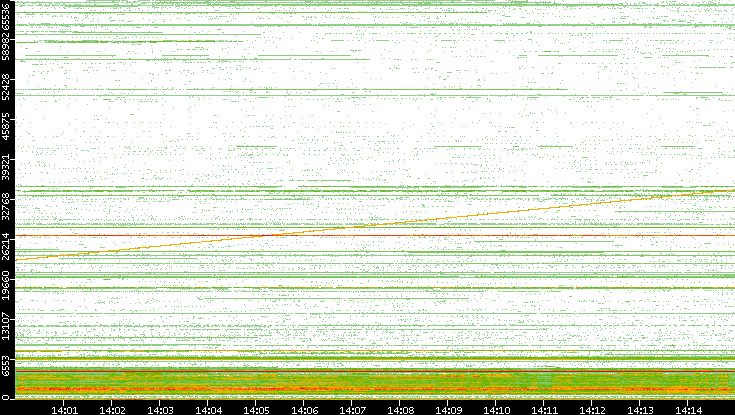
Task: Select the 39321 value on vertical axis
Action: [x=6, y=166]
